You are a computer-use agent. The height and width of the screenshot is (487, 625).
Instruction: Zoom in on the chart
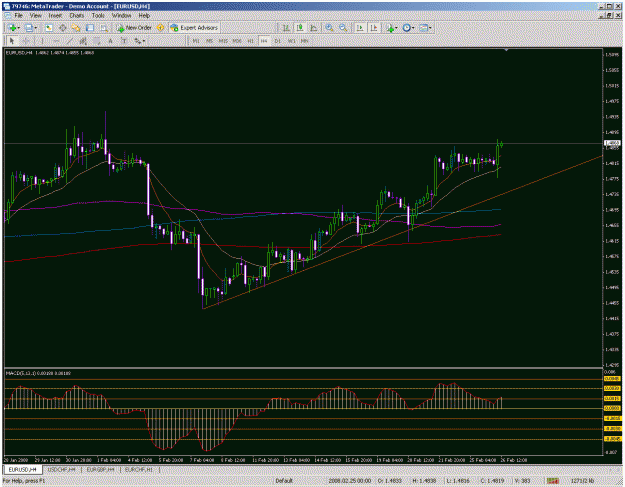[329, 27]
